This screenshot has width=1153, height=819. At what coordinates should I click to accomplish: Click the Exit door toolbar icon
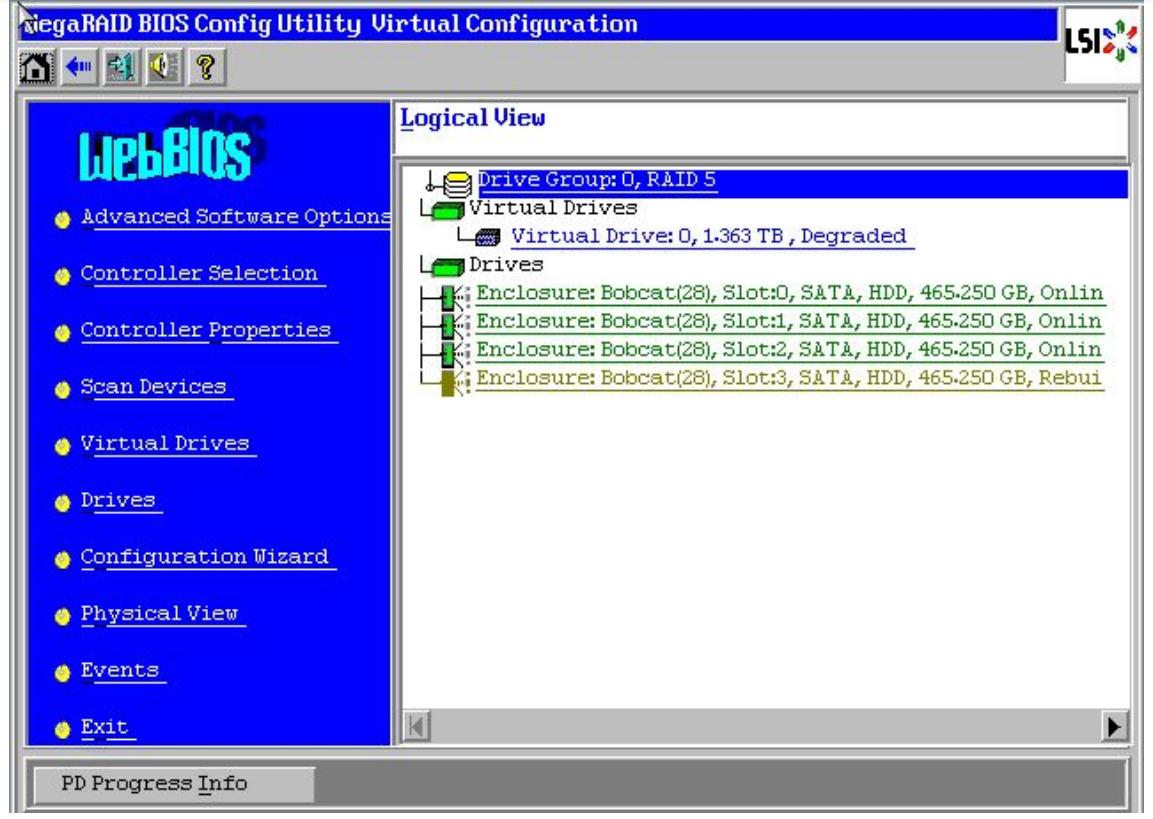point(121,67)
